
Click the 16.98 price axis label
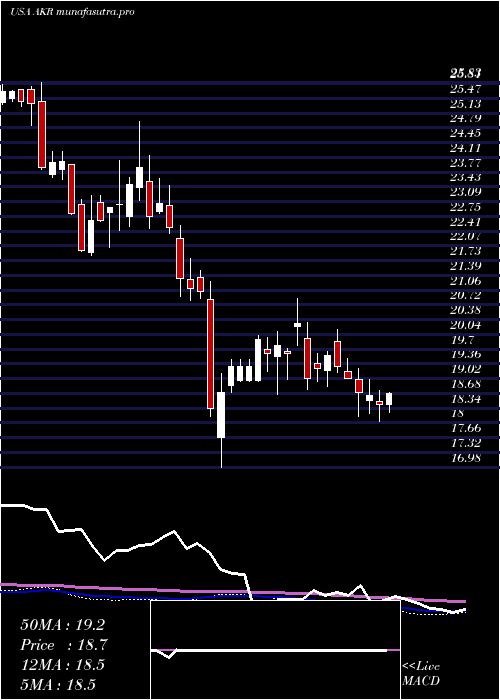point(465,458)
